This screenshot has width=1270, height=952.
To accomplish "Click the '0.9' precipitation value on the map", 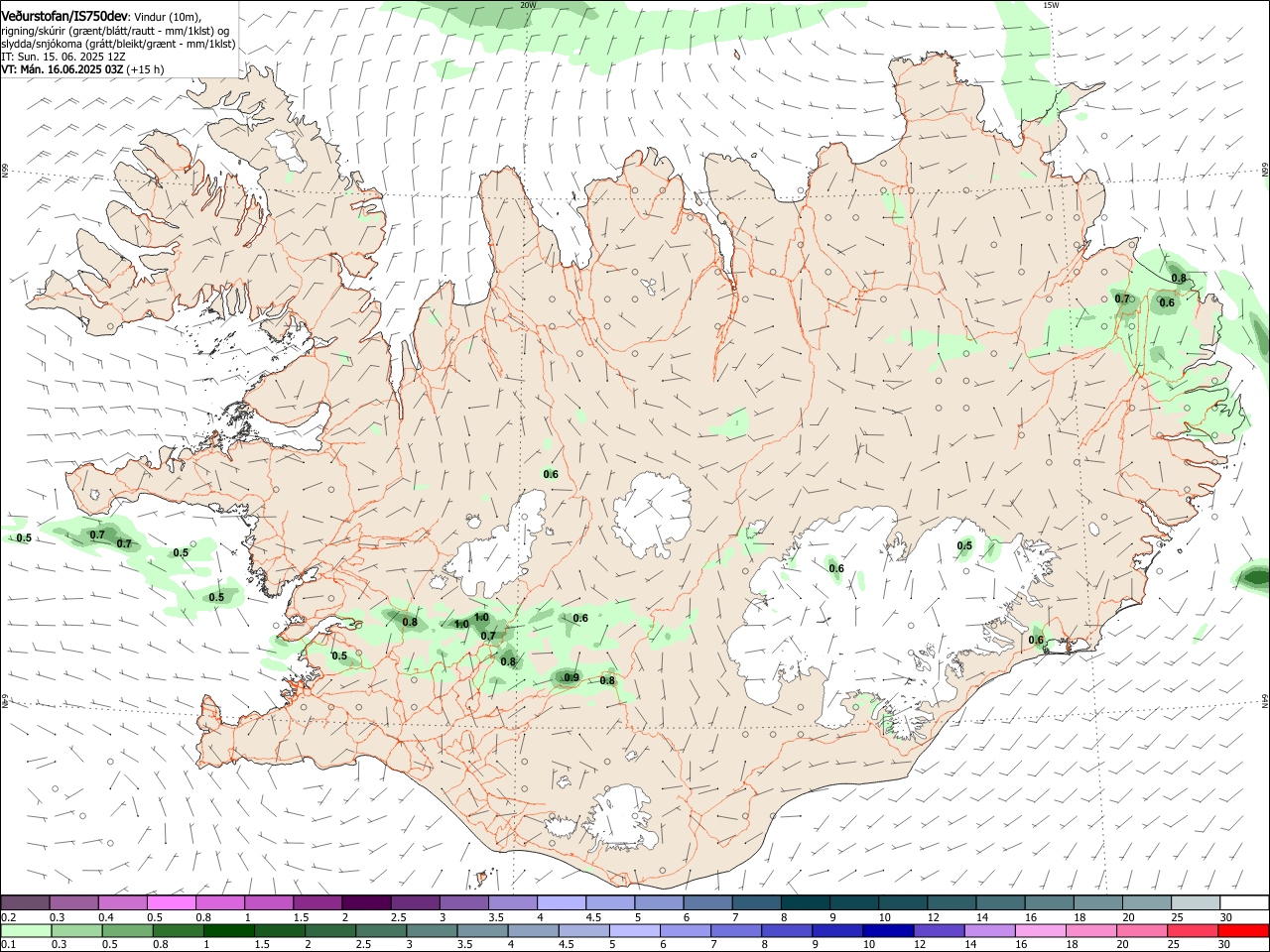I will 571,678.
